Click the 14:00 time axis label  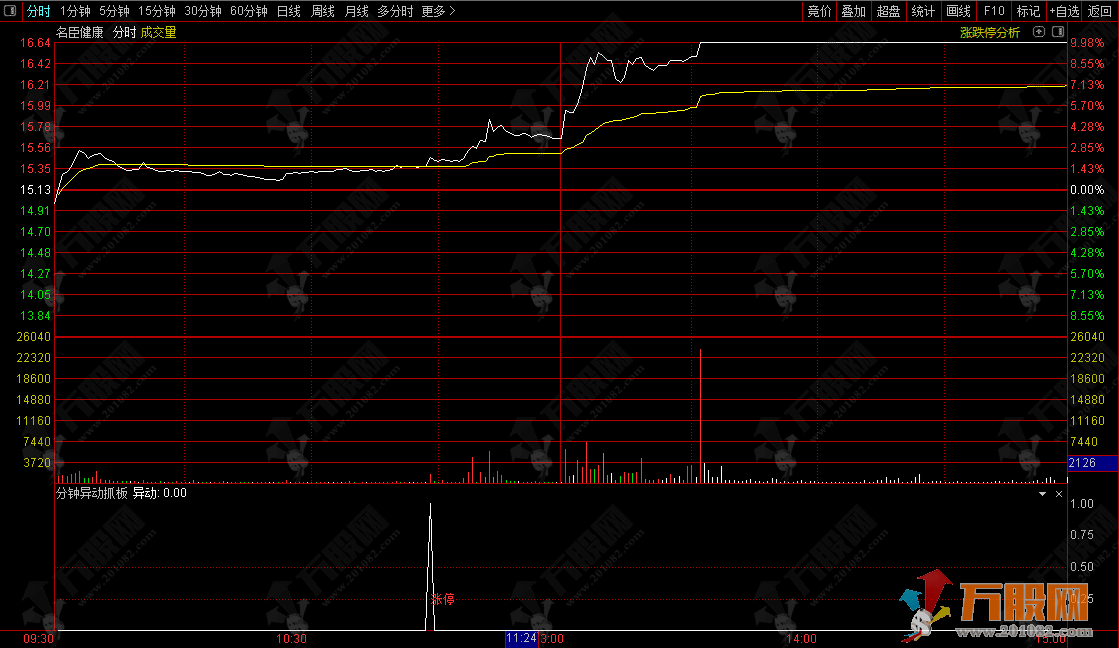click(801, 639)
